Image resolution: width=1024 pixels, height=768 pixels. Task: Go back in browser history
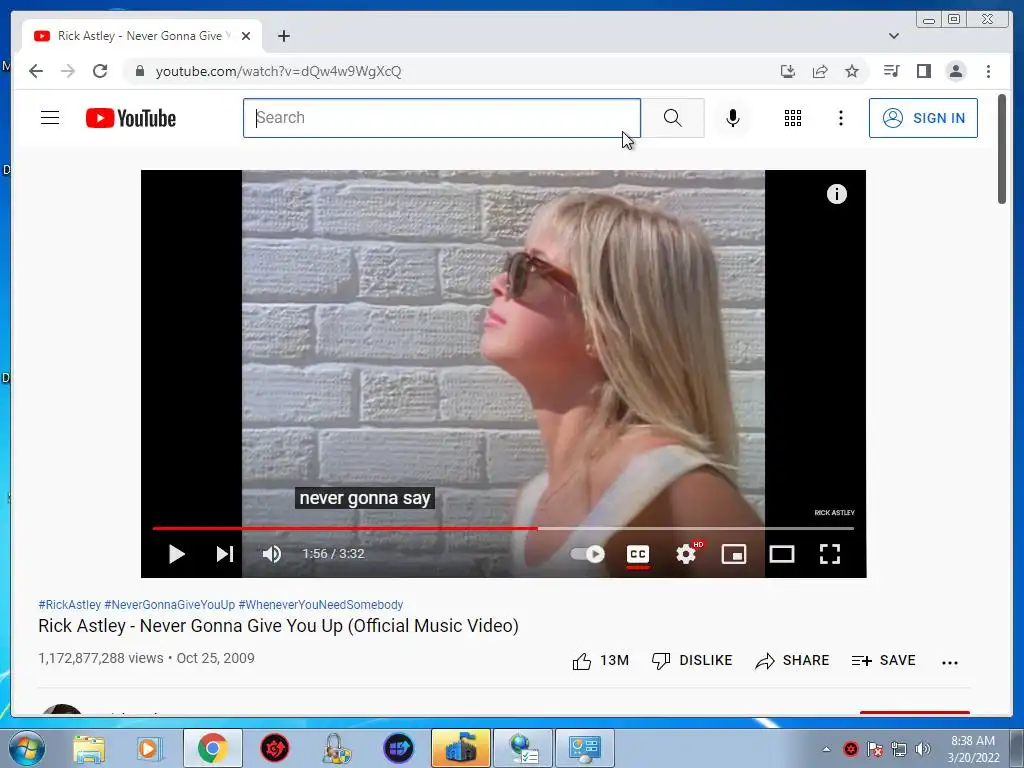pyautogui.click(x=36, y=71)
